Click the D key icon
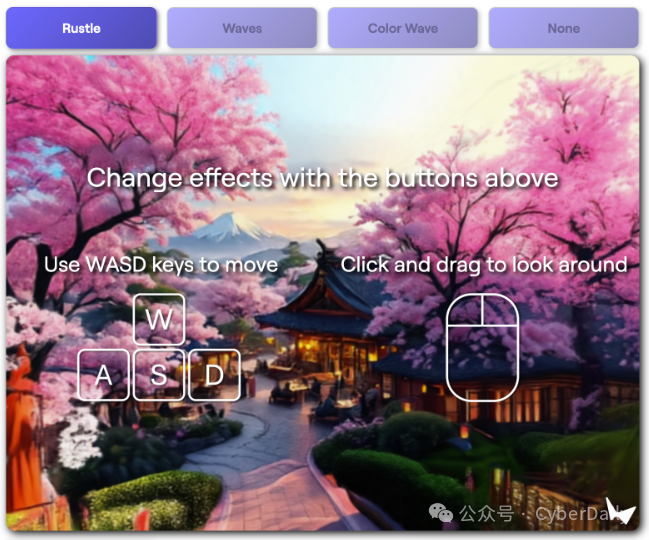The height and width of the screenshot is (540, 649). (214, 375)
